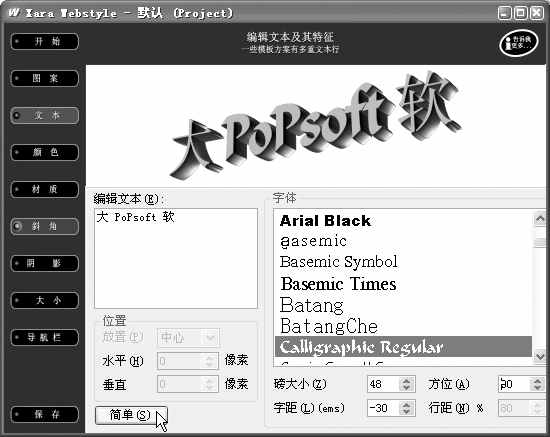550x437 pixels.
Task: Increase 字距 tracking with up spinner
Action: click(407, 404)
